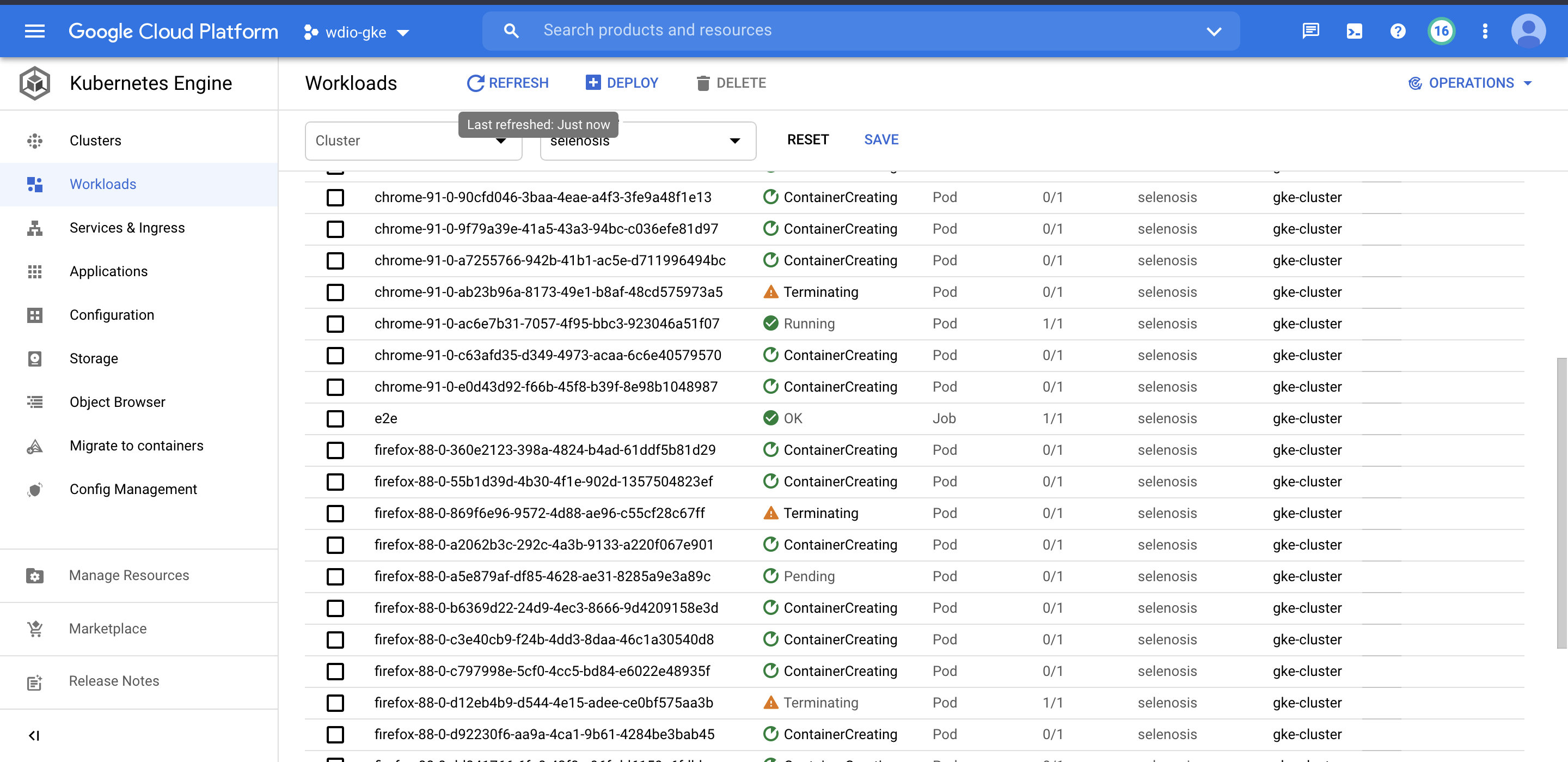
Task: Focus the search products and resources field
Action: [x=860, y=31]
